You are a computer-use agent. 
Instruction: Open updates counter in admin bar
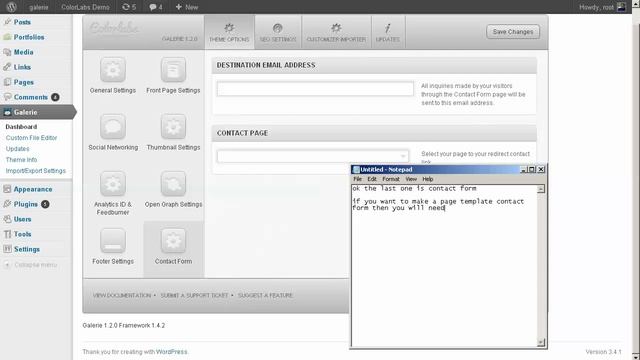tap(129, 7)
